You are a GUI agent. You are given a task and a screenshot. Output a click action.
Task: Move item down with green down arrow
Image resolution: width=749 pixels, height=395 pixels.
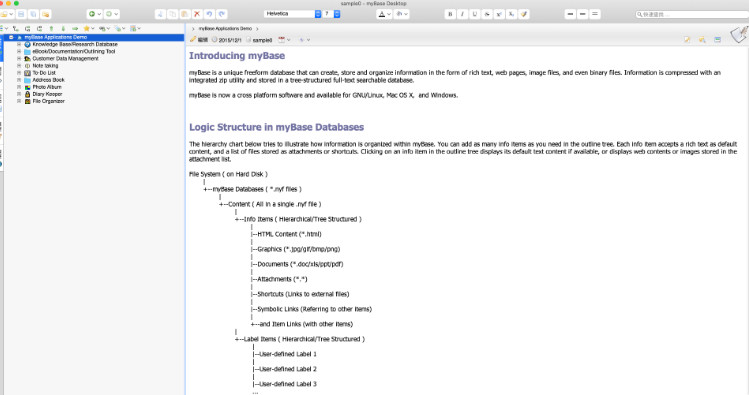point(63,29)
